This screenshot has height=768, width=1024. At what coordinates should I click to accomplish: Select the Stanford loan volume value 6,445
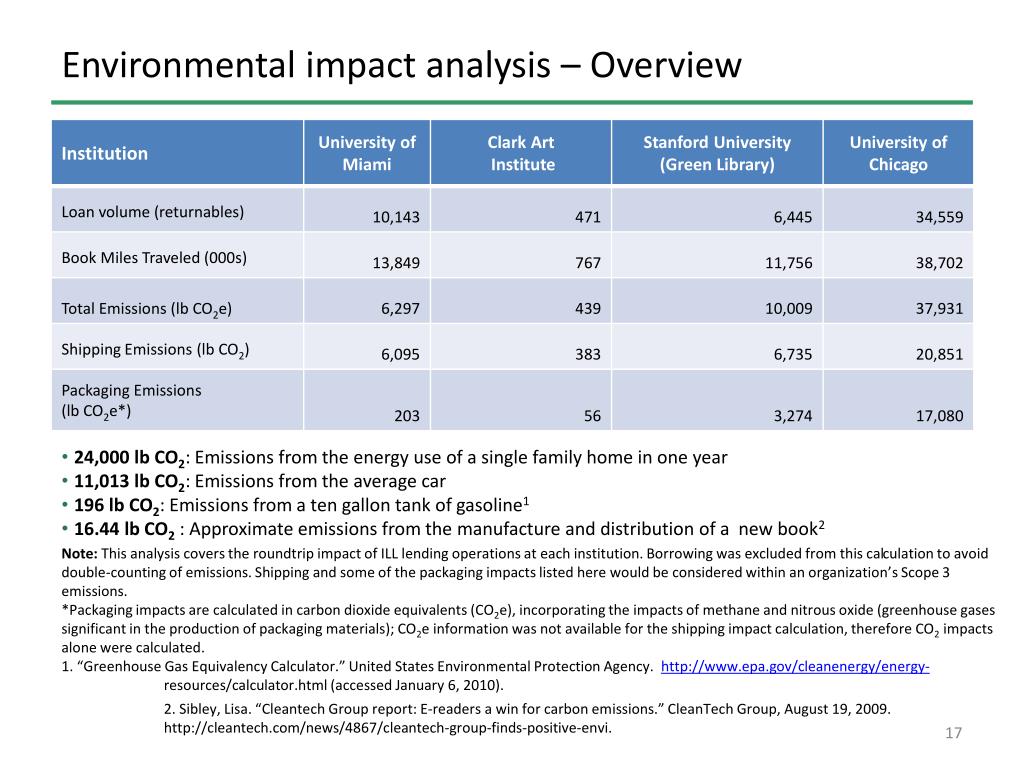coord(793,217)
